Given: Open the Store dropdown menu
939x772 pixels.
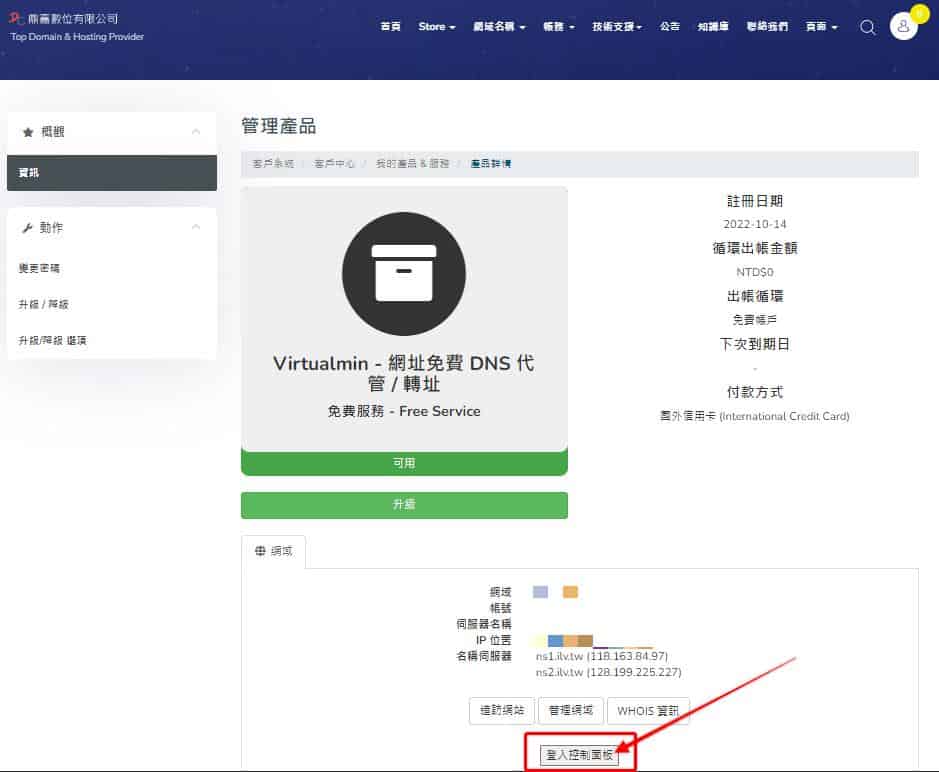Looking at the screenshot, I should click(436, 27).
